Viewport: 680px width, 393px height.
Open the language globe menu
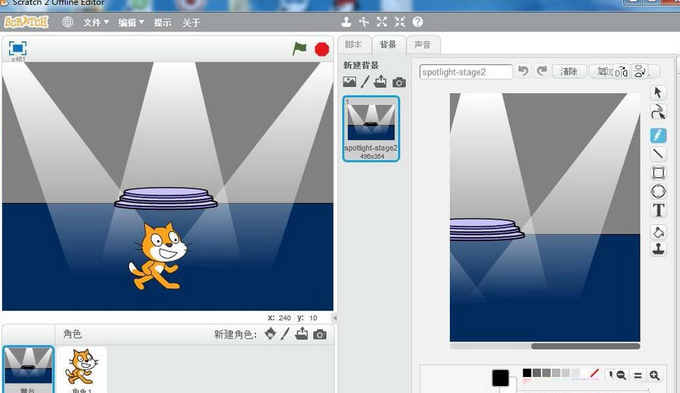point(67,22)
